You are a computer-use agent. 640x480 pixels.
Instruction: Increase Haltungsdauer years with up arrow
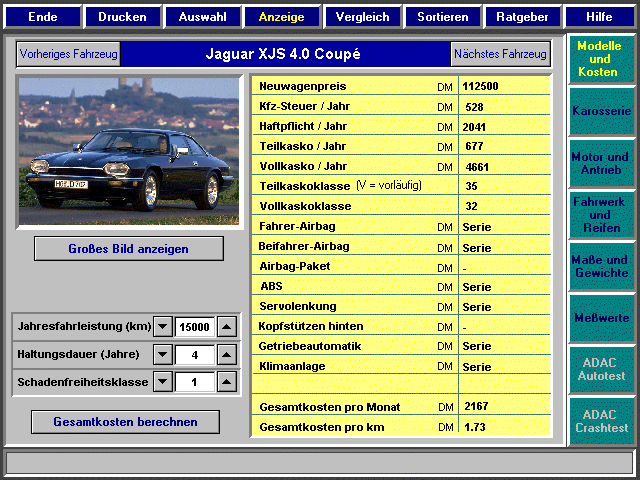point(227,354)
